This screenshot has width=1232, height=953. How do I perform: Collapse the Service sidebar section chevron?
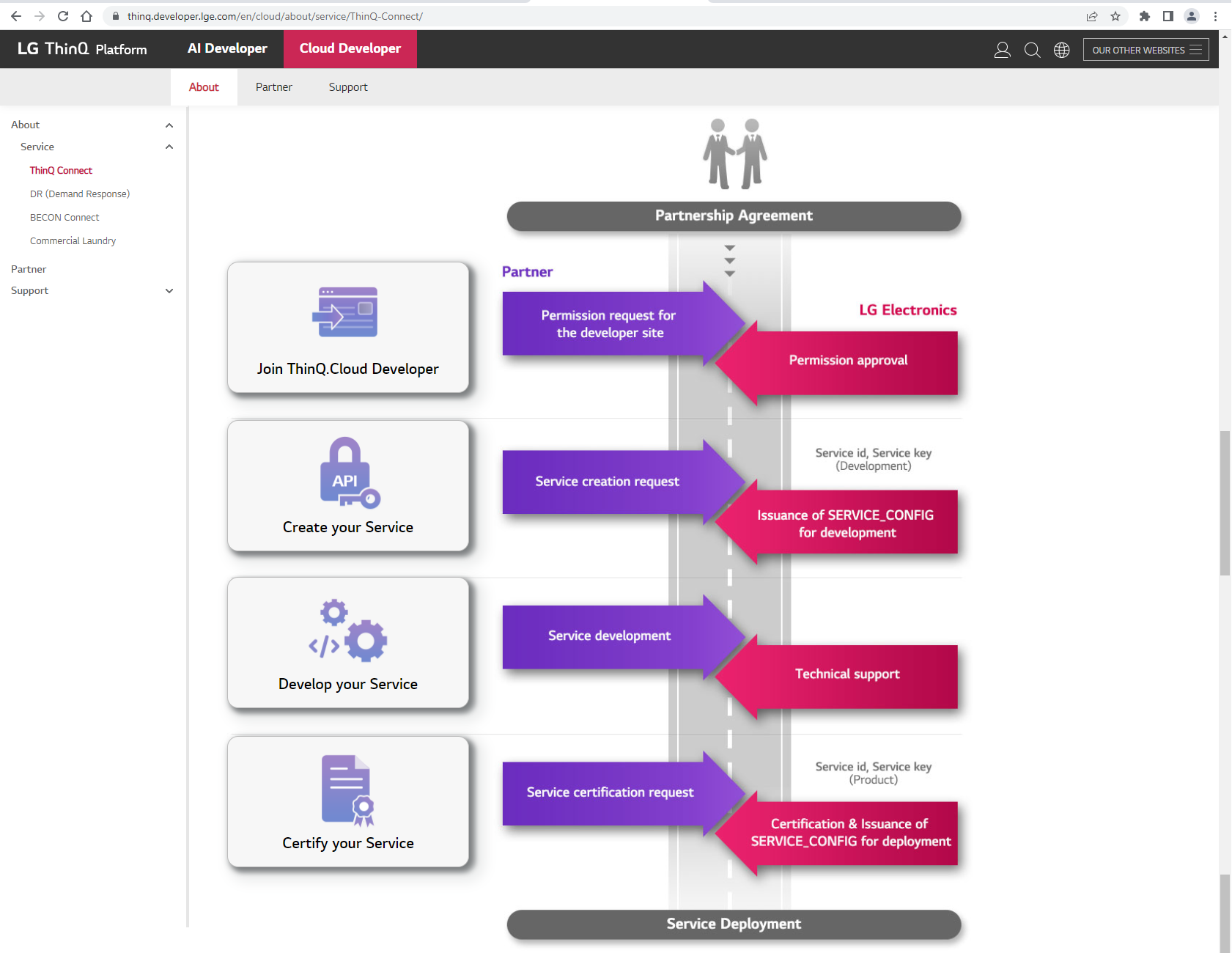pos(169,147)
